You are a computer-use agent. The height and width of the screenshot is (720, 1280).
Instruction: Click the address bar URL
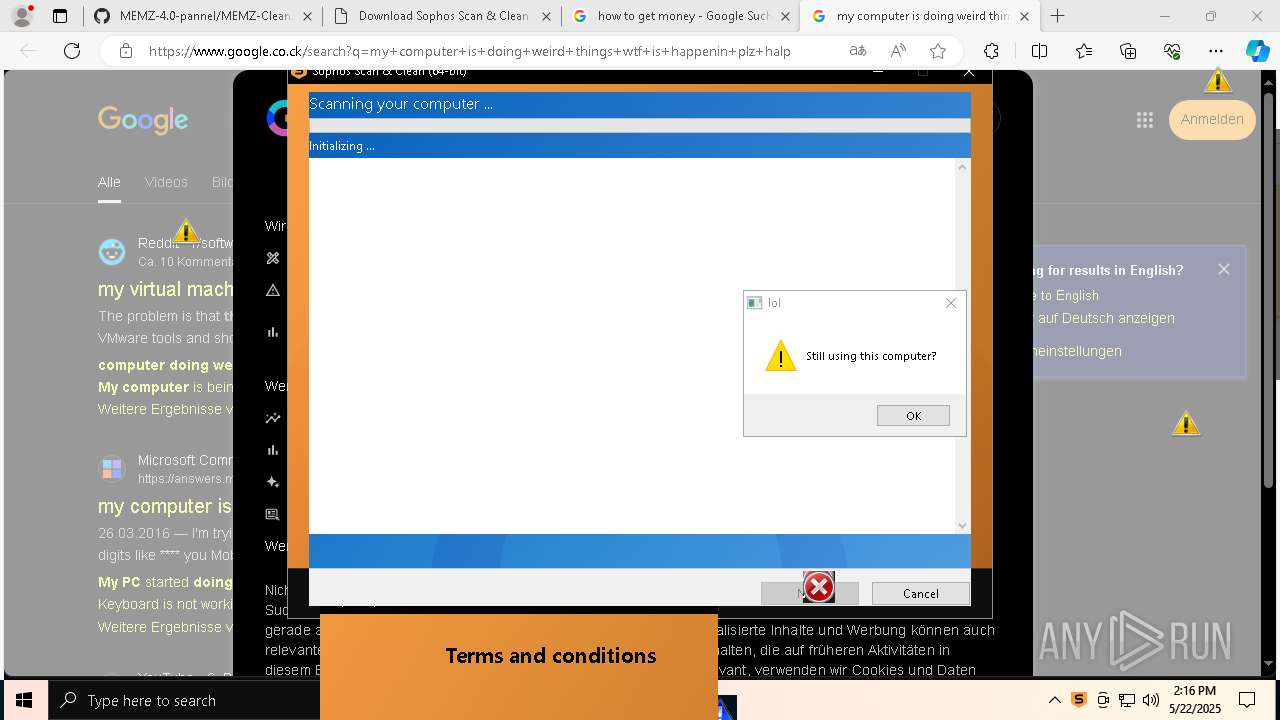click(x=470, y=51)
